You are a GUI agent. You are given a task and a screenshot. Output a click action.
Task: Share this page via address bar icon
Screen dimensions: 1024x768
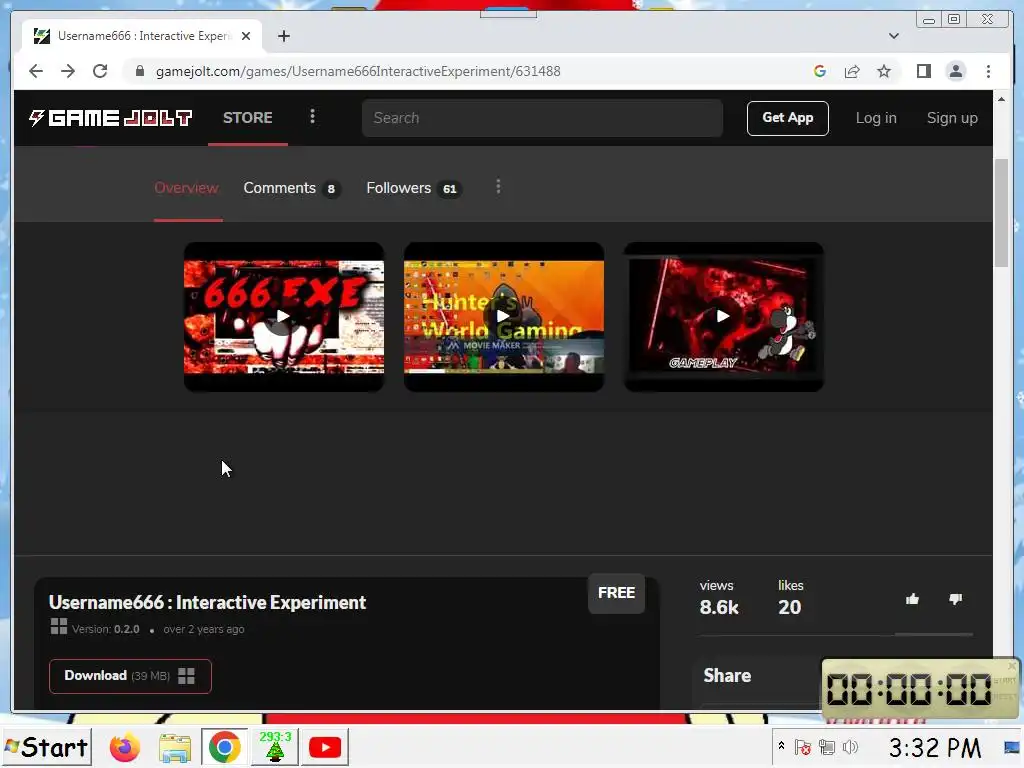[852, 71]
